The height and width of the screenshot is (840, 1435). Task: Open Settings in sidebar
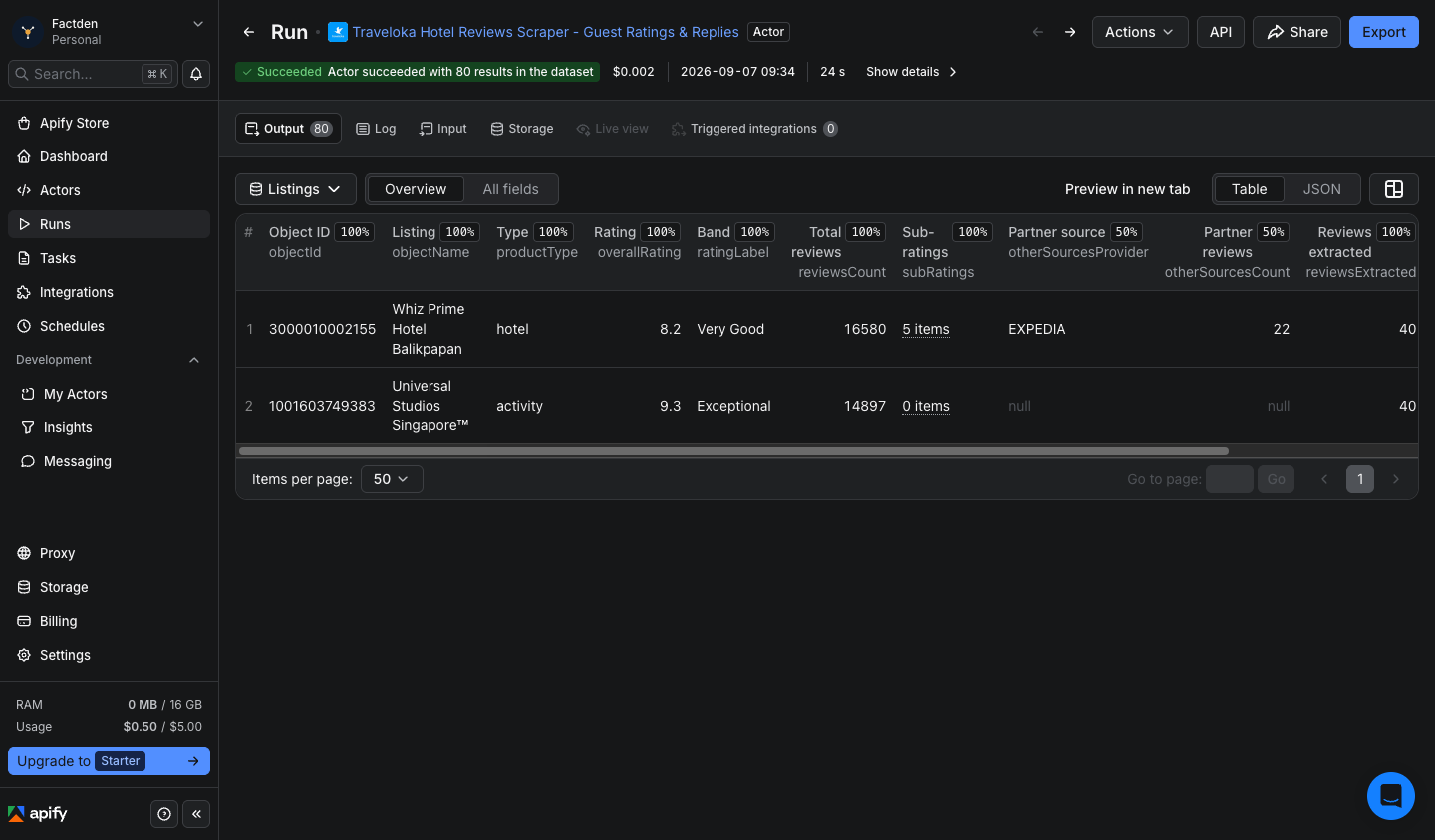click(x=110, y=655)
